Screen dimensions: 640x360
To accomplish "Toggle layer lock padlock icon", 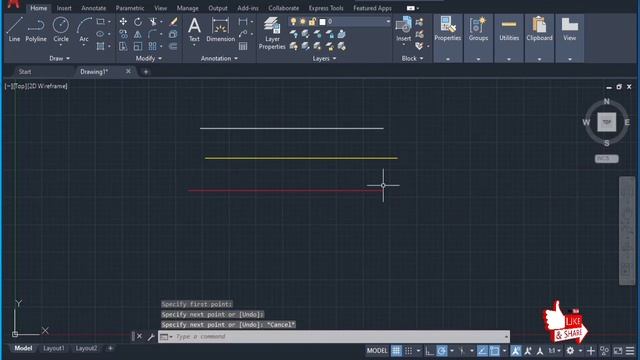I will point(312,22).
